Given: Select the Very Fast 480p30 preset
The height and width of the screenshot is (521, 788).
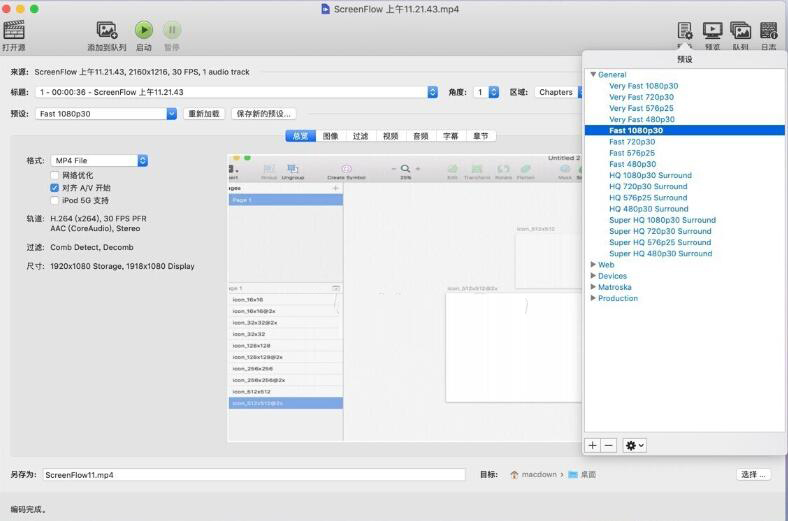Looking at the screenshot, I should (642, 119).
